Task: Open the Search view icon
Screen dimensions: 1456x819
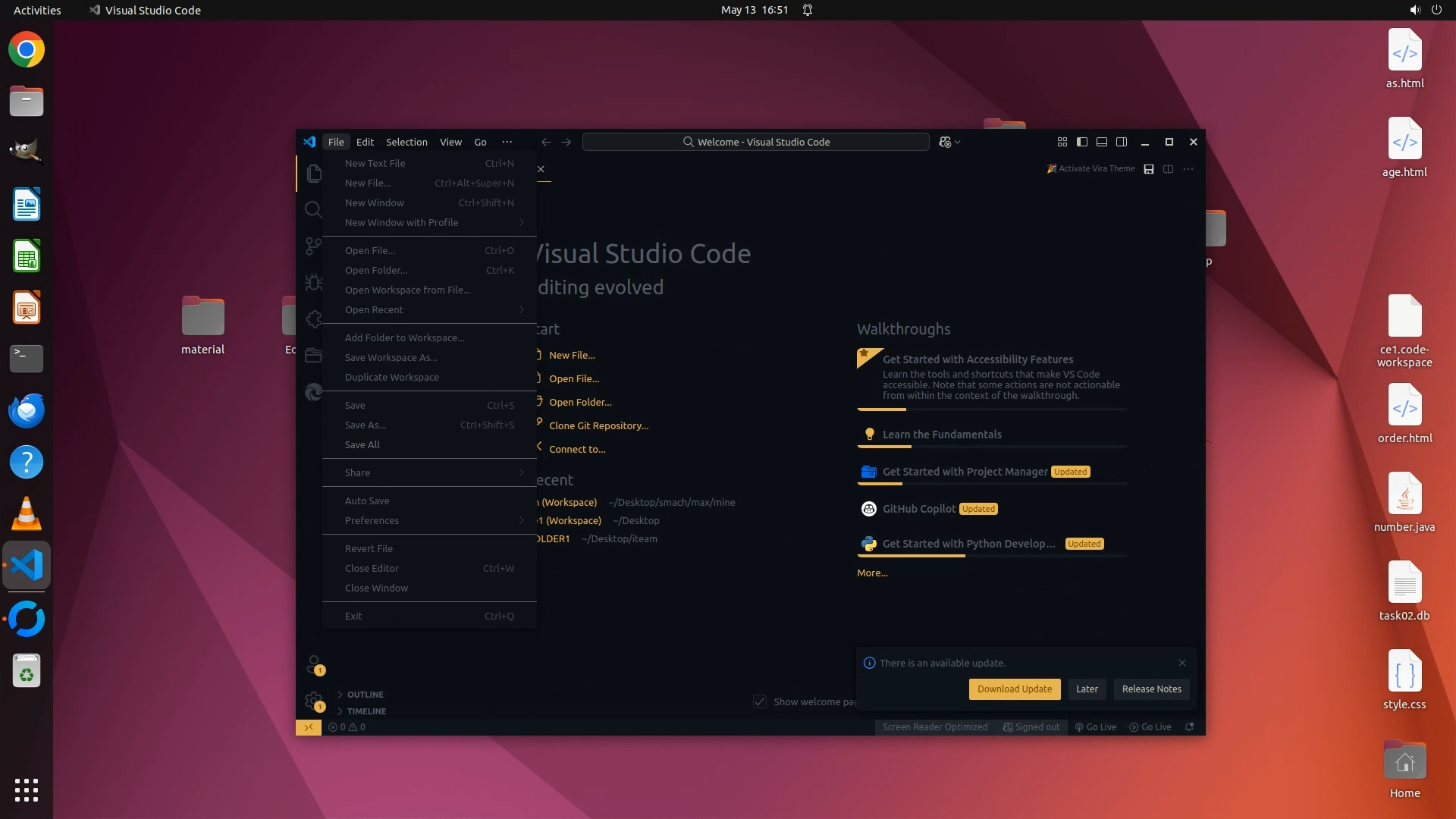Action: coord(313,210)
